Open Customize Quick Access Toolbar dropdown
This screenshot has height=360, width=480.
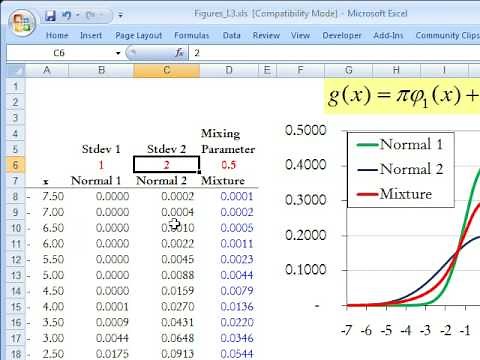pos(121,15)
